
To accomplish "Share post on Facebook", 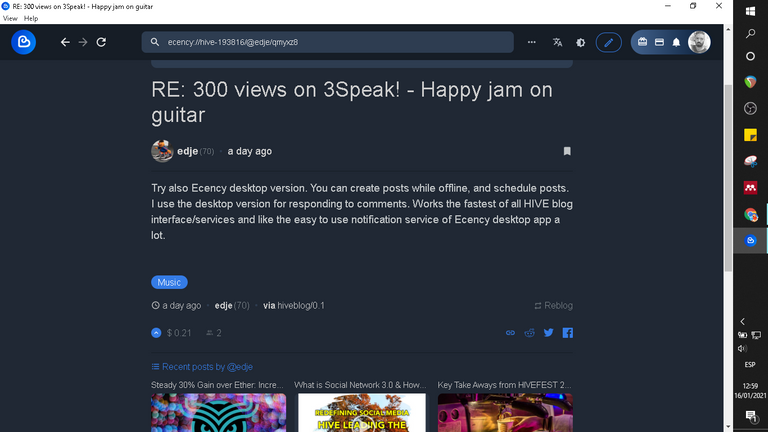I will coord(568,333).
